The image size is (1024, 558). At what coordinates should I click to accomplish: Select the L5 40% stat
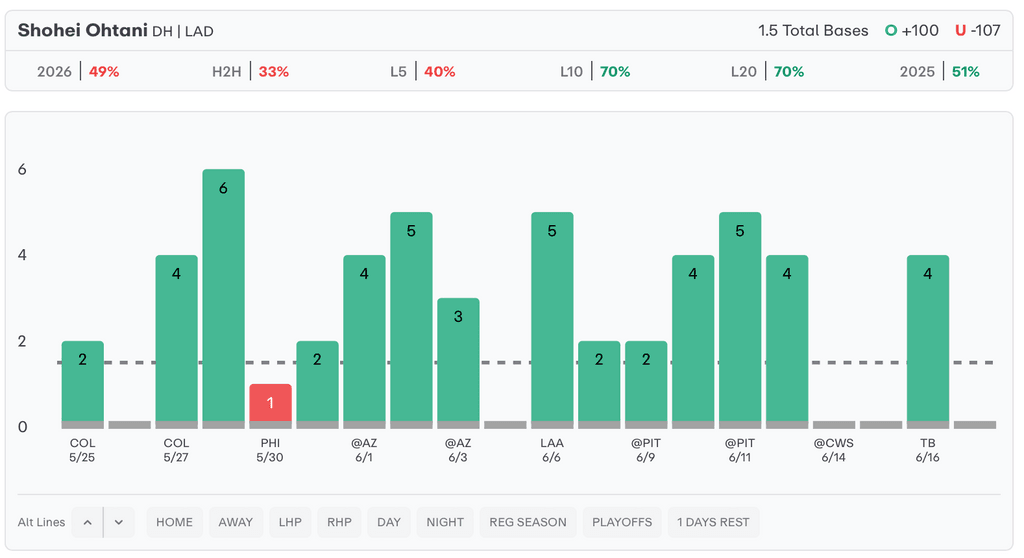click(x=423, y=71)
